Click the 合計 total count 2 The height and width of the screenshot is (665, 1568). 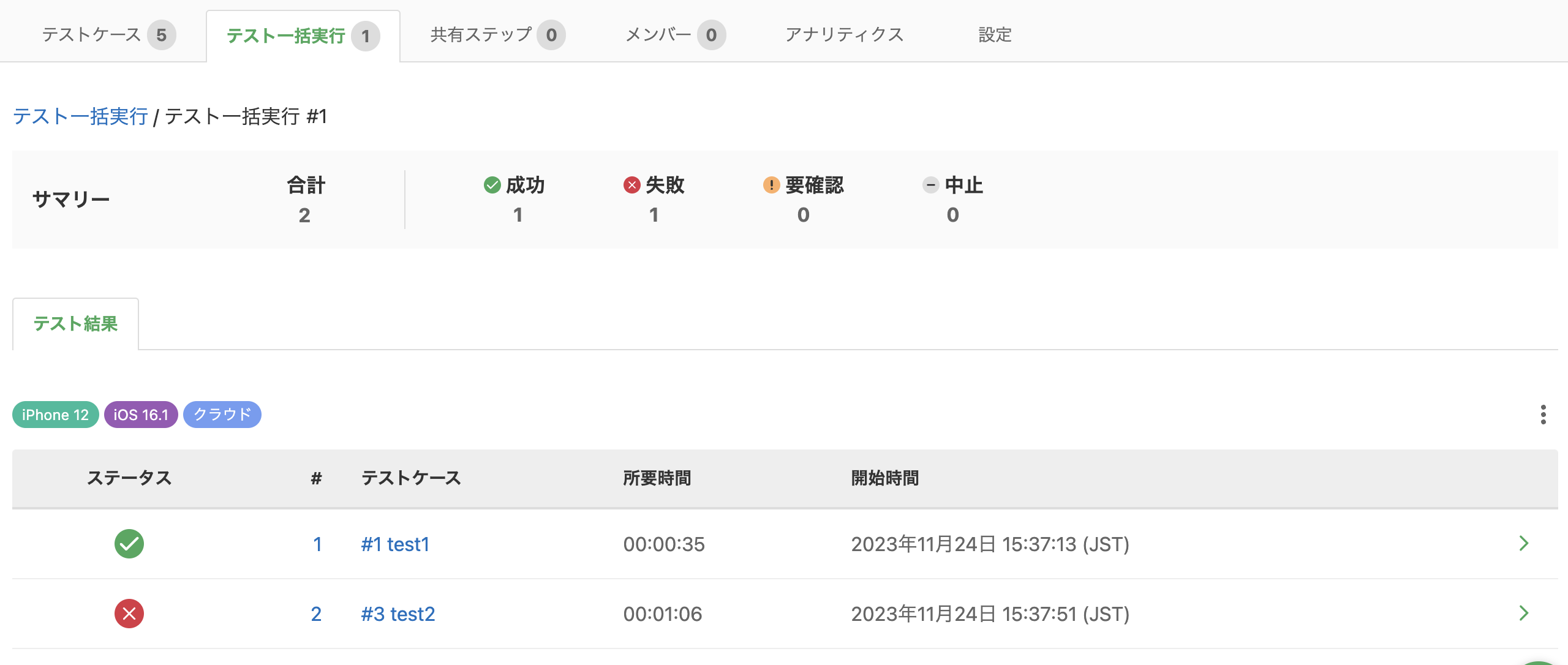tap(304, 215)
